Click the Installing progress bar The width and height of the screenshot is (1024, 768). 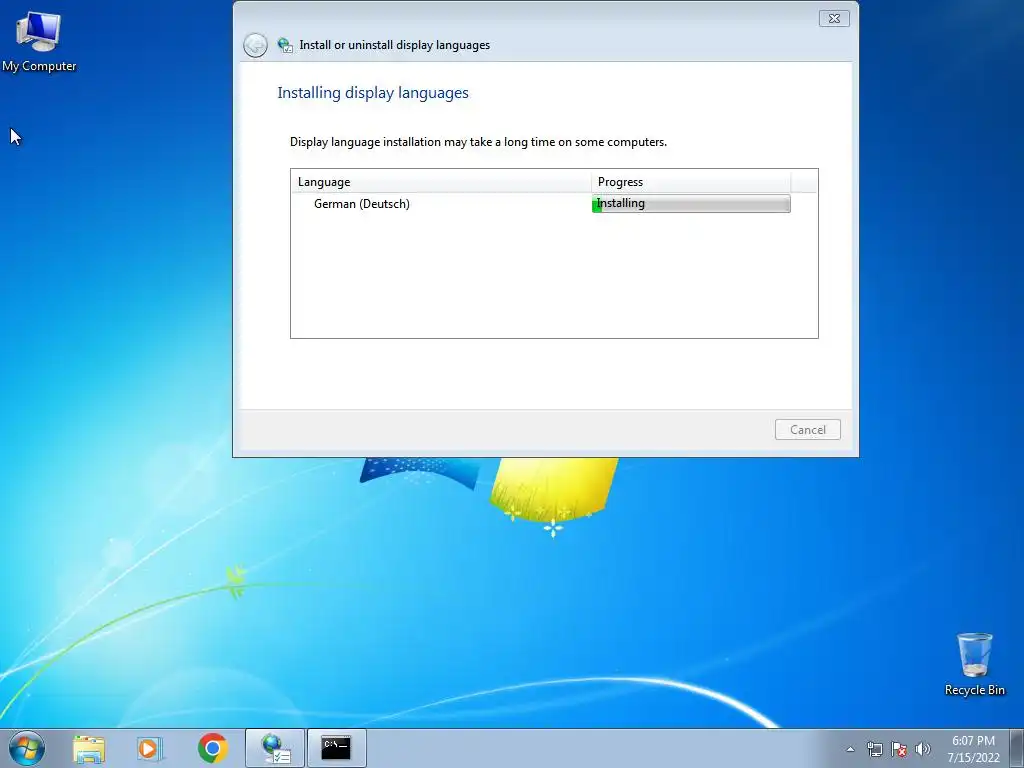[x=691, y=204]
